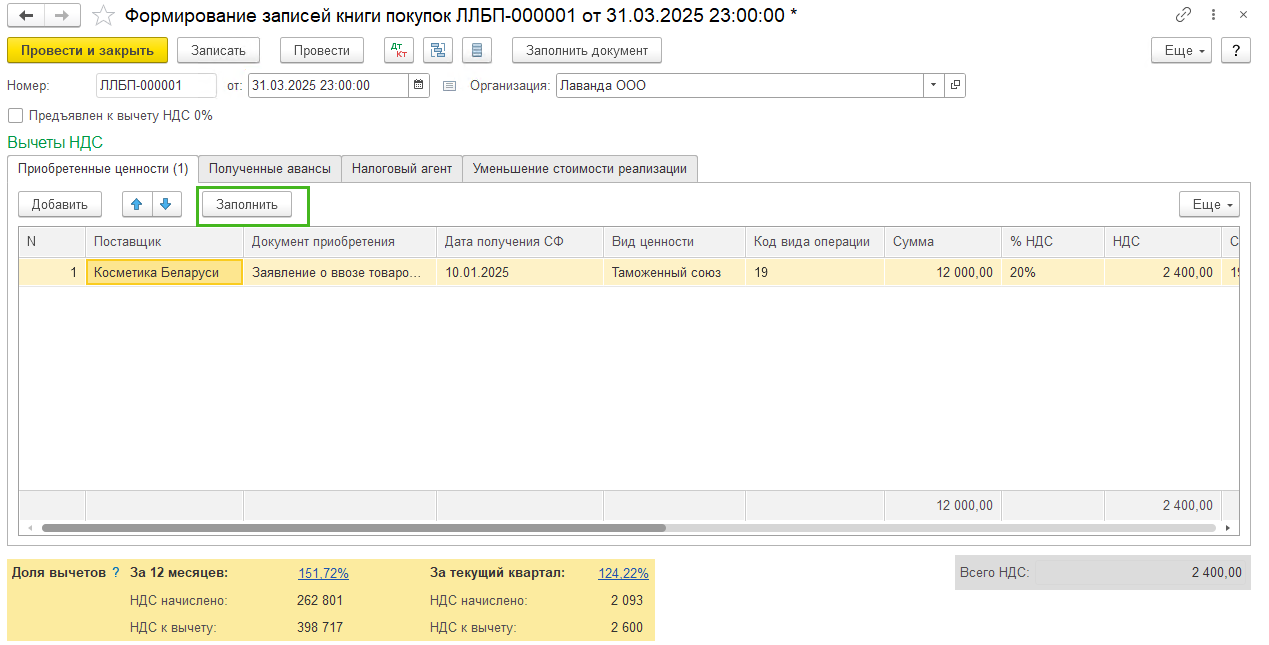Viewport: 1269px width, 645px height.
Task: Add document to favorites star
Action: coord(102,15)
